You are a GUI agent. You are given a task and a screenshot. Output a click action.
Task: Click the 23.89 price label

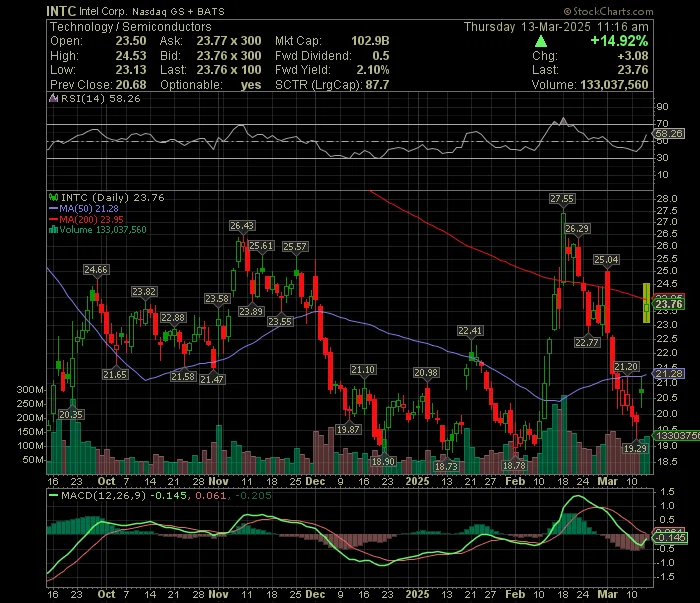[x=251, y=312]
